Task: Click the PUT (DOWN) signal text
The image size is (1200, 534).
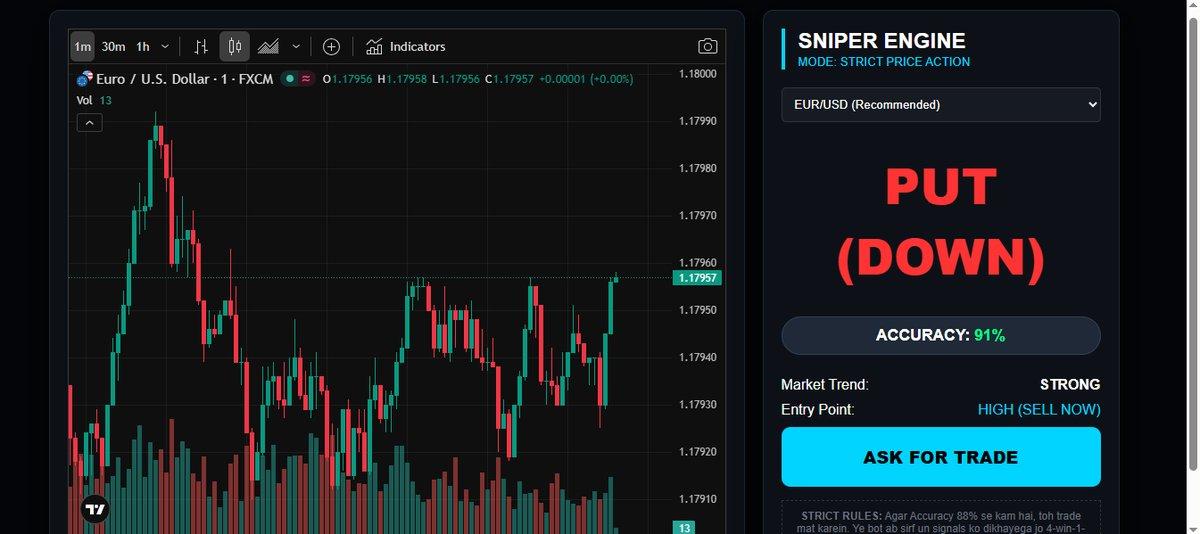Action: [940, 223]
